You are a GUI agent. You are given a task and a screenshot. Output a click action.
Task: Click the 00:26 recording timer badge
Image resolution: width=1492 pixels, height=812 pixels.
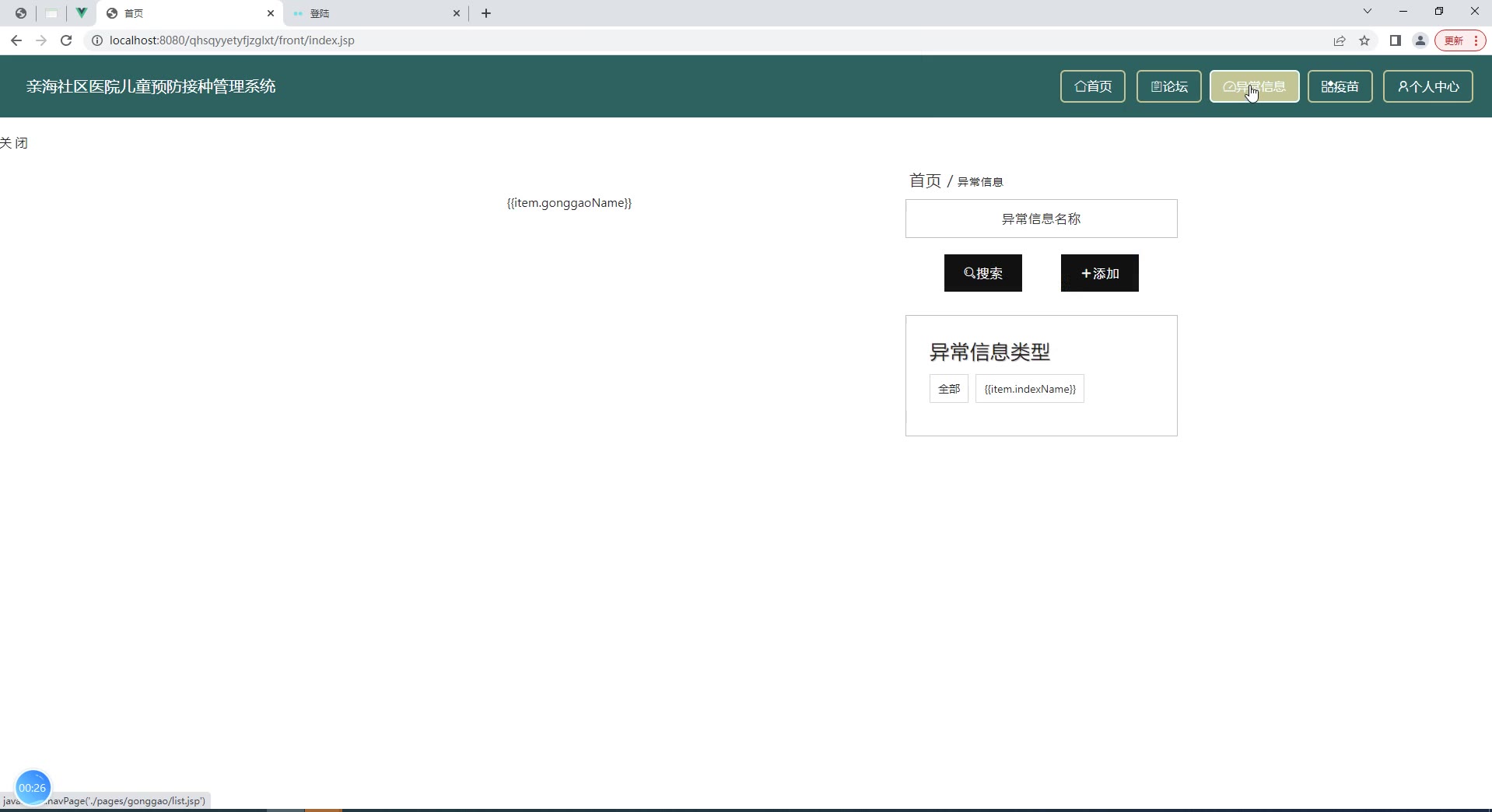(x=33, y=787)
